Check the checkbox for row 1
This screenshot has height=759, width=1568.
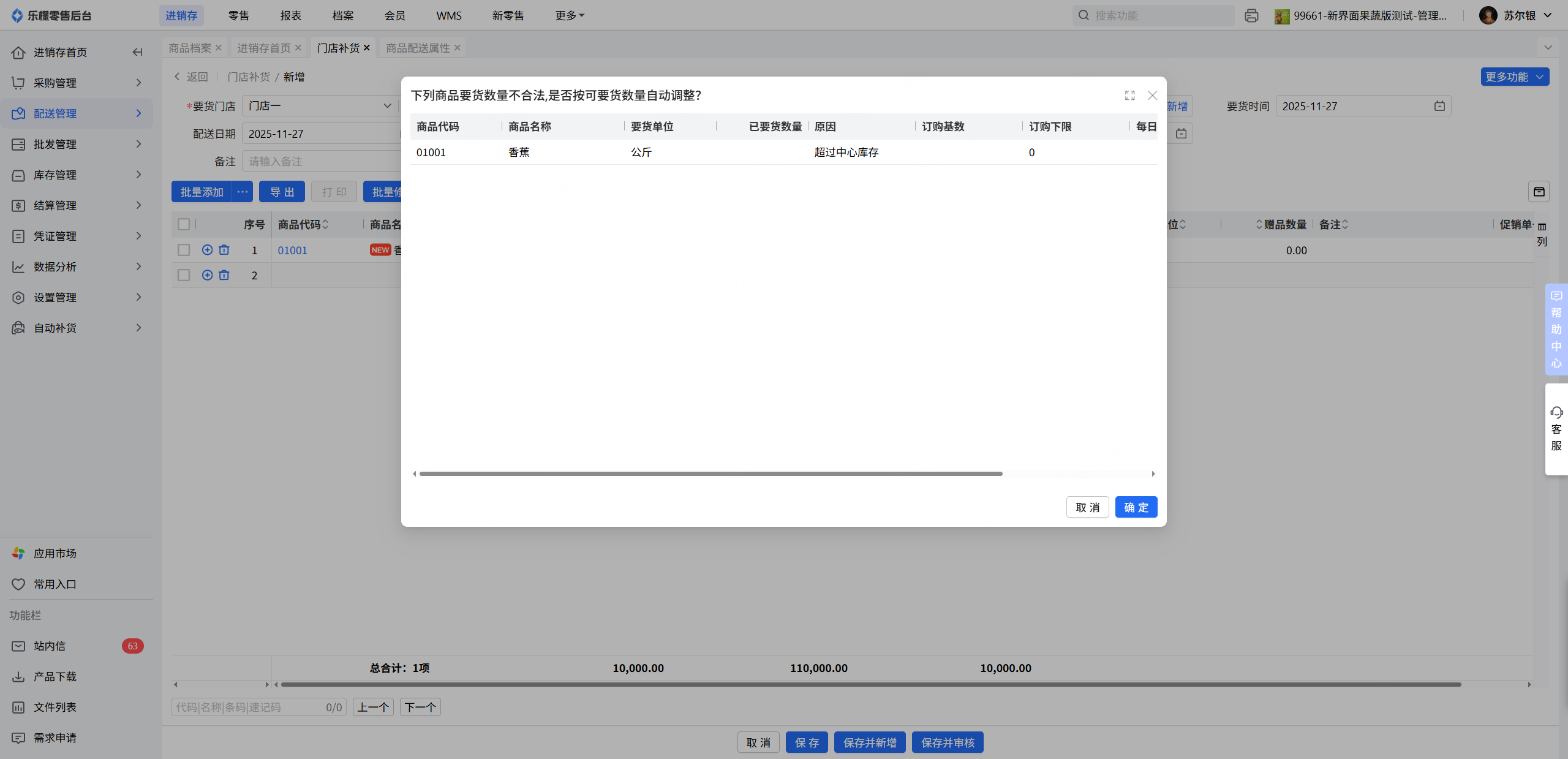[x=183, y=250]
